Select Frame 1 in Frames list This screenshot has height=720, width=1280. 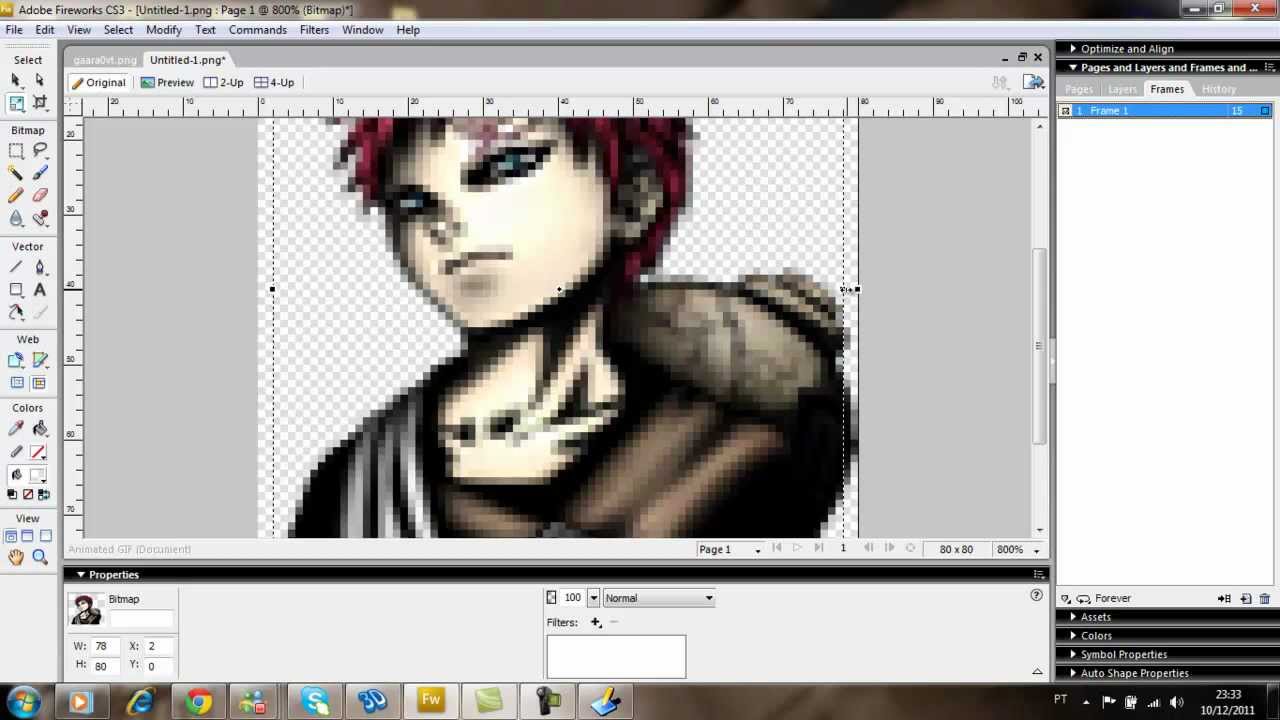[x=1165, y=111]
